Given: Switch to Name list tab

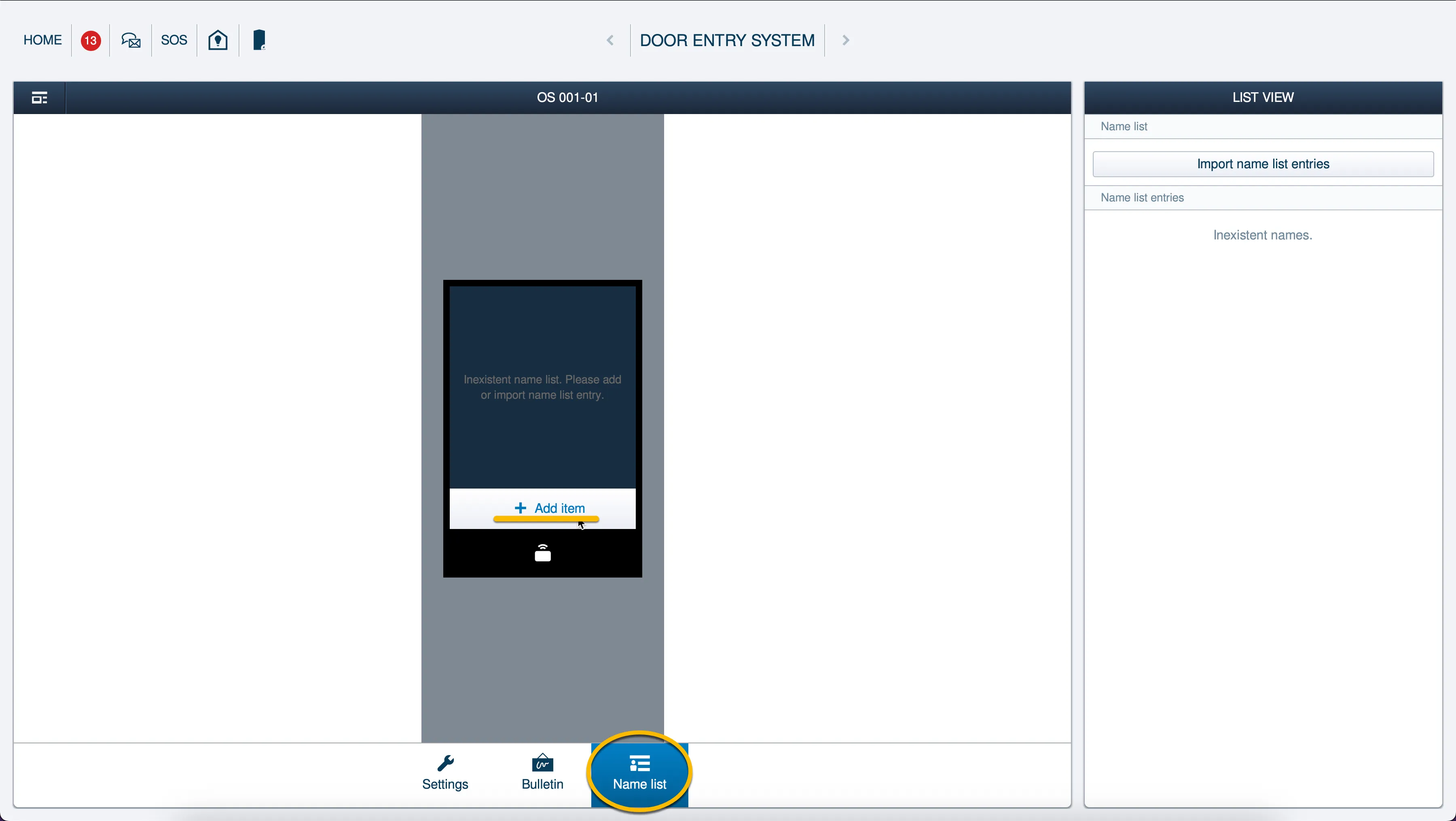Looking at the screenshot, I should [640, 774].
